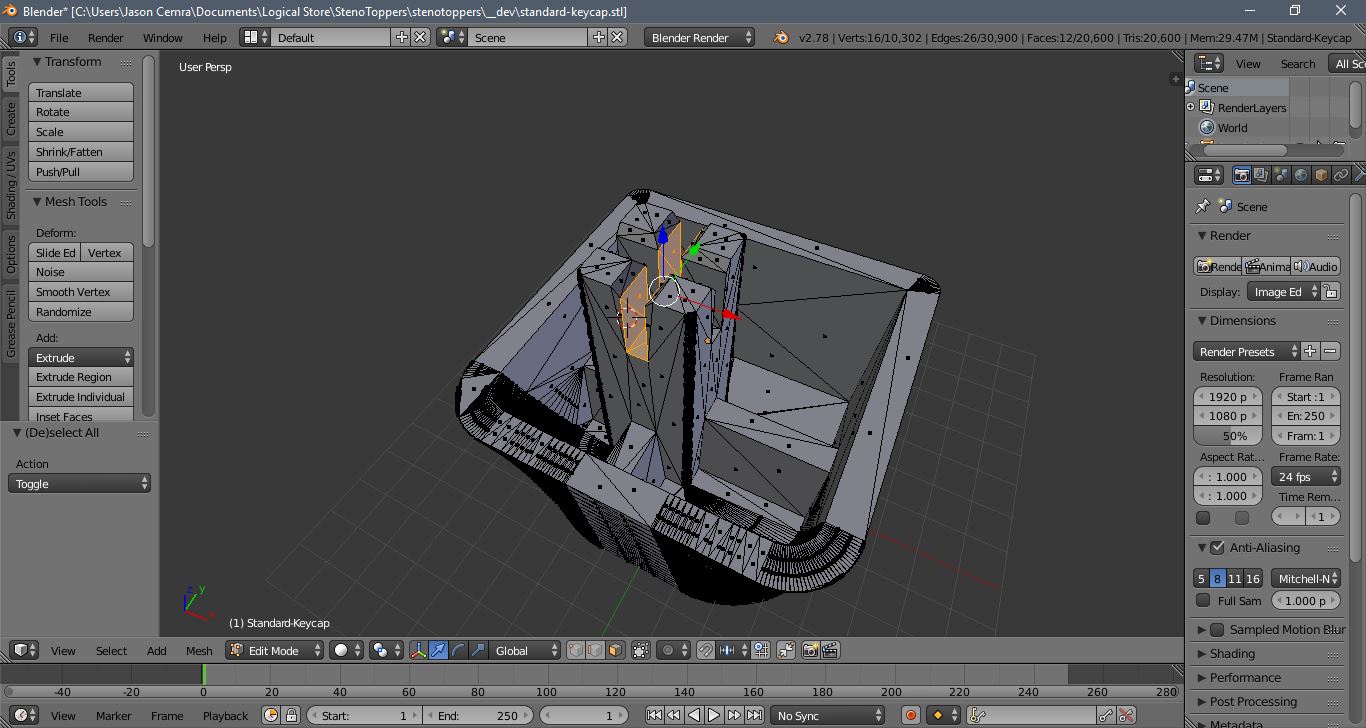Enable the Sampled Motion Blur checkbox

[1217, 630]
